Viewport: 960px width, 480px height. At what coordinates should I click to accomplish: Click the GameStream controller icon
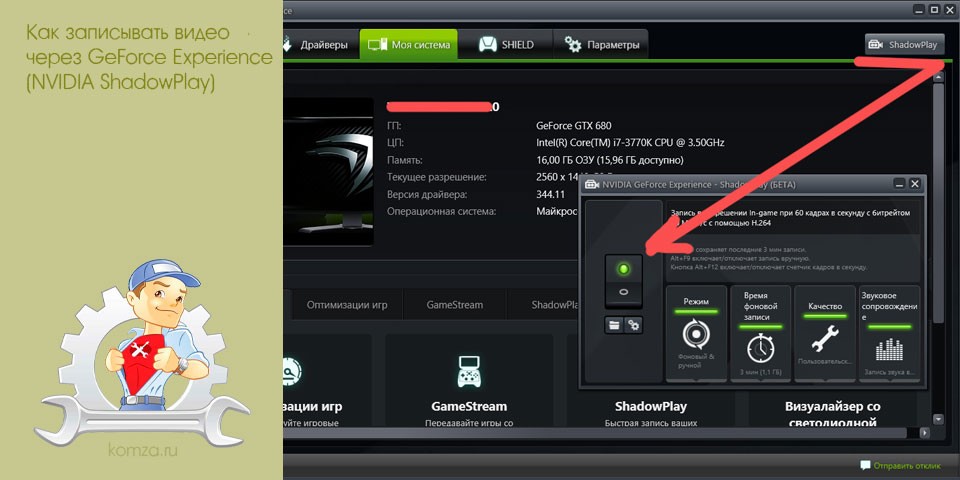[469, 371]
